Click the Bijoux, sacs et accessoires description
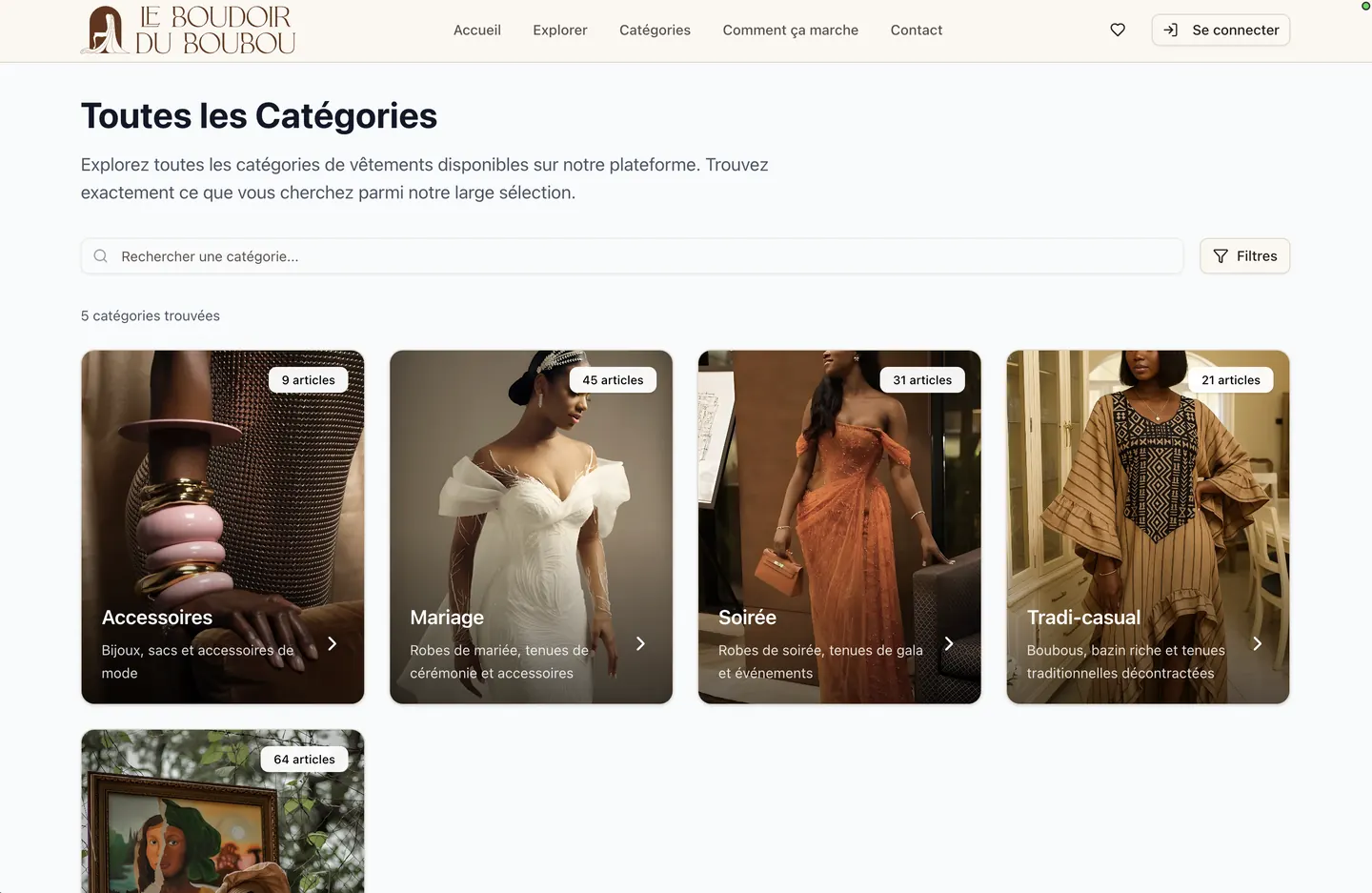This screenshot has height=893, width=1372. [198, 661]
